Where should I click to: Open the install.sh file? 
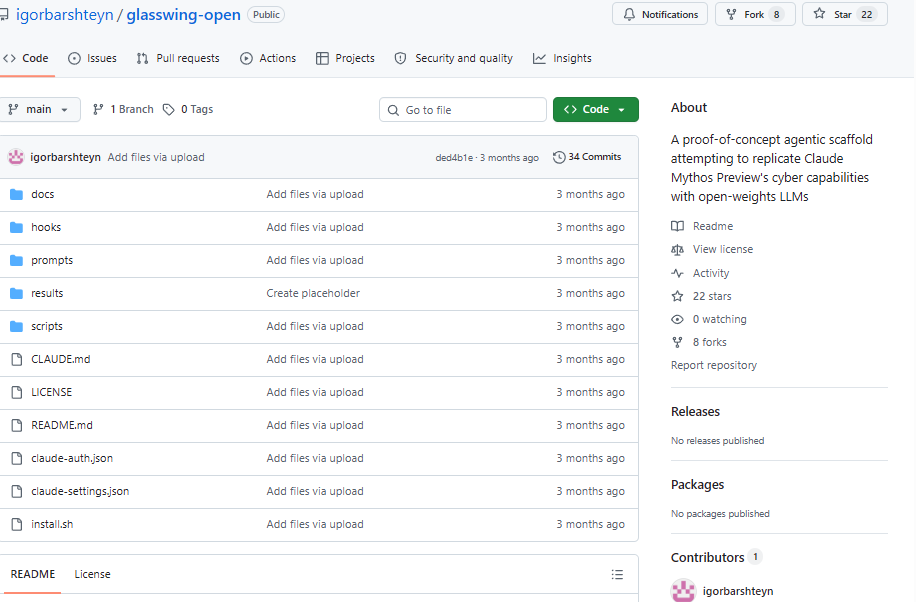click(x=52, y=524)
